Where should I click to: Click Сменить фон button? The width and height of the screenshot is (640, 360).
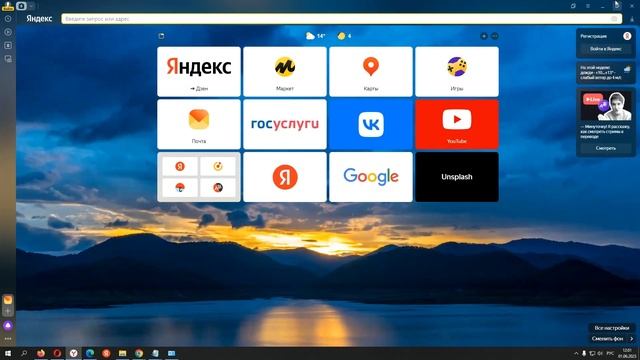(x=607, y=338)
